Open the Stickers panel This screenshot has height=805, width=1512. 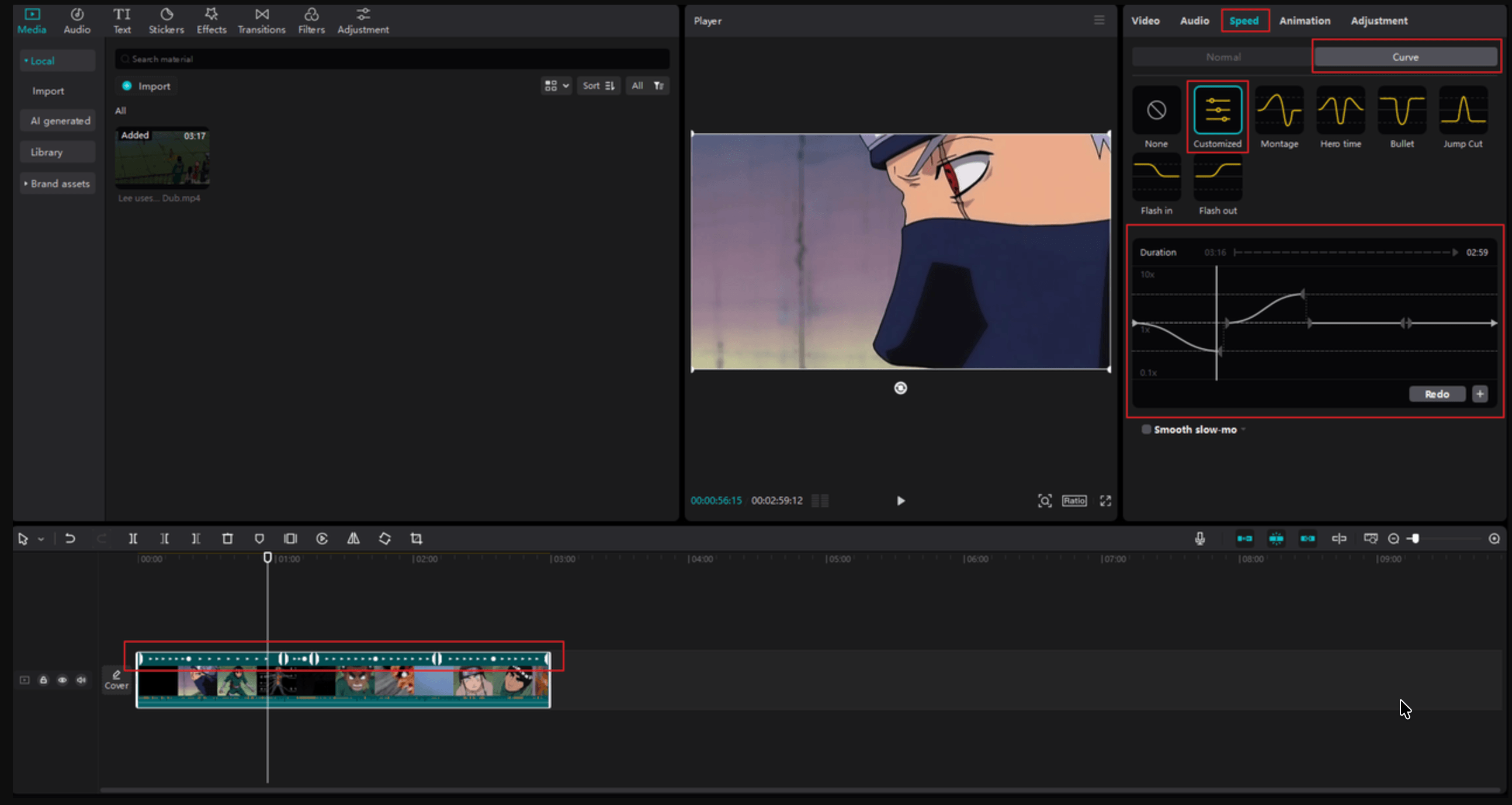coord(166,20)
